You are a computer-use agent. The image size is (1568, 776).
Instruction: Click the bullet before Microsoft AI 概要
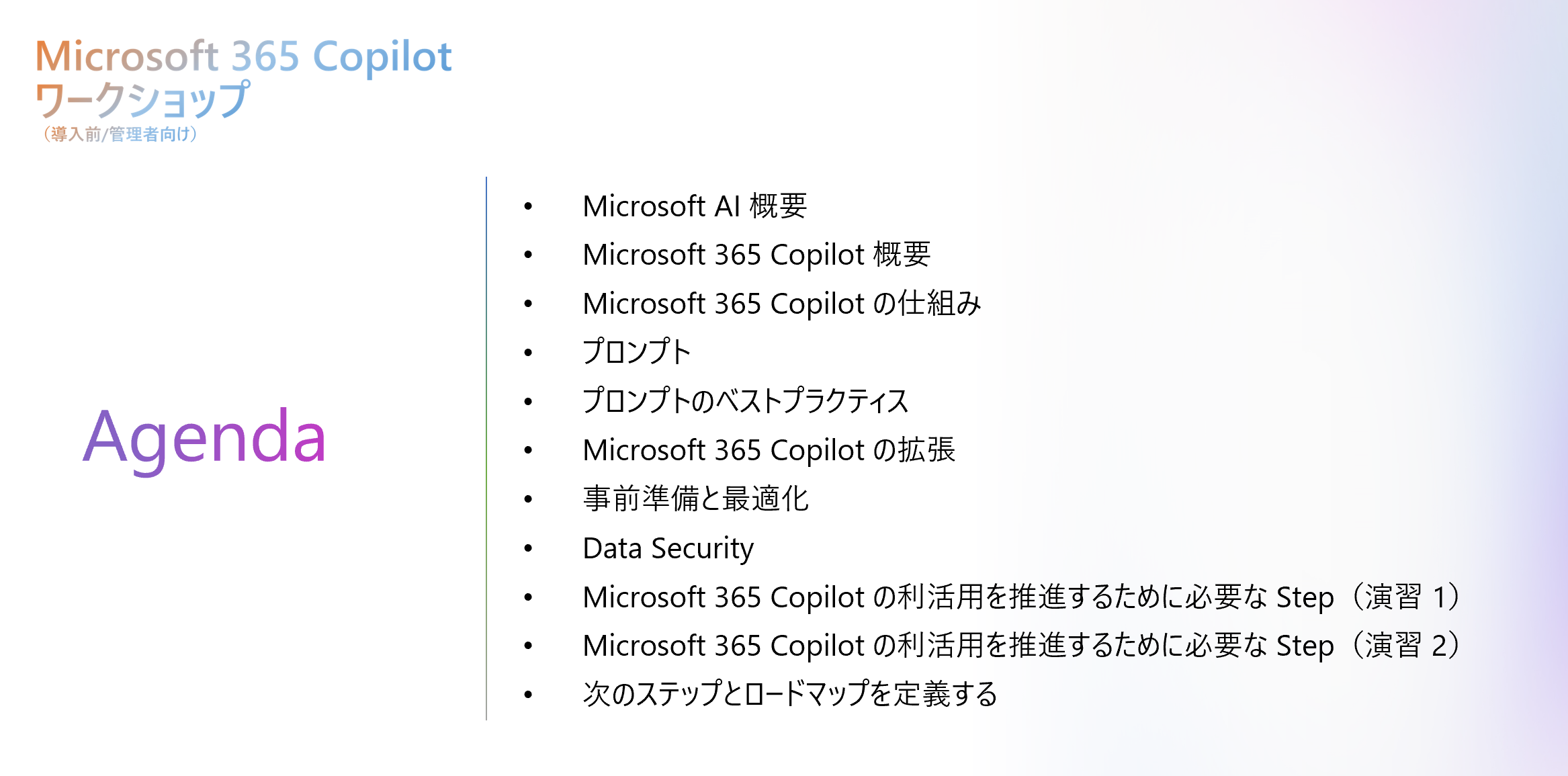pyautogui.click(x=529, y=206)
